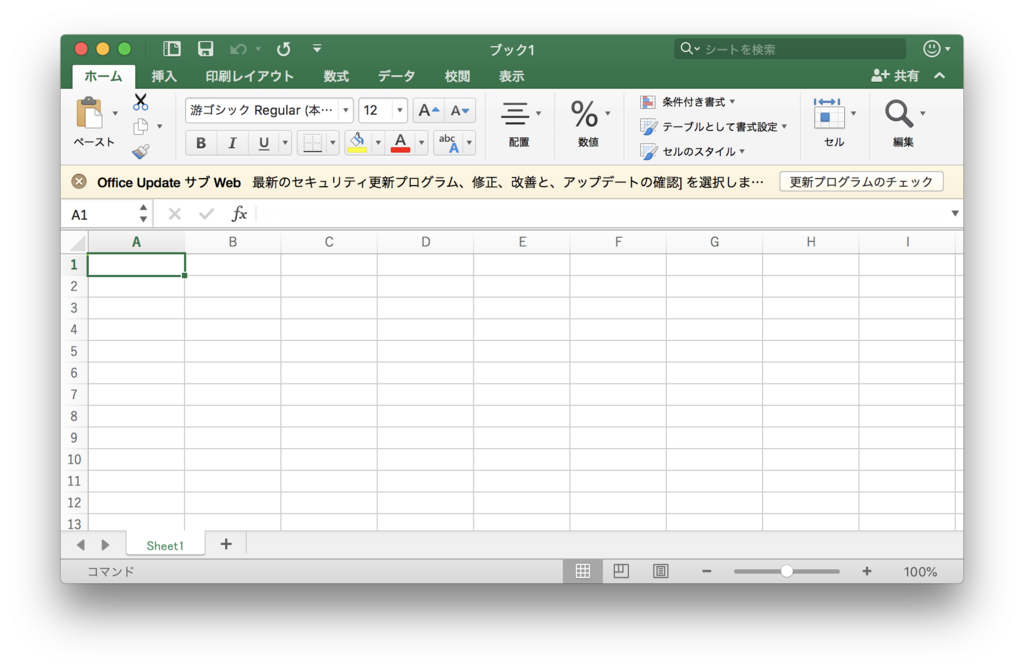This screenshot has height=670, width=1024.
Task: Open font name dropdown
Action: point(345,110)
